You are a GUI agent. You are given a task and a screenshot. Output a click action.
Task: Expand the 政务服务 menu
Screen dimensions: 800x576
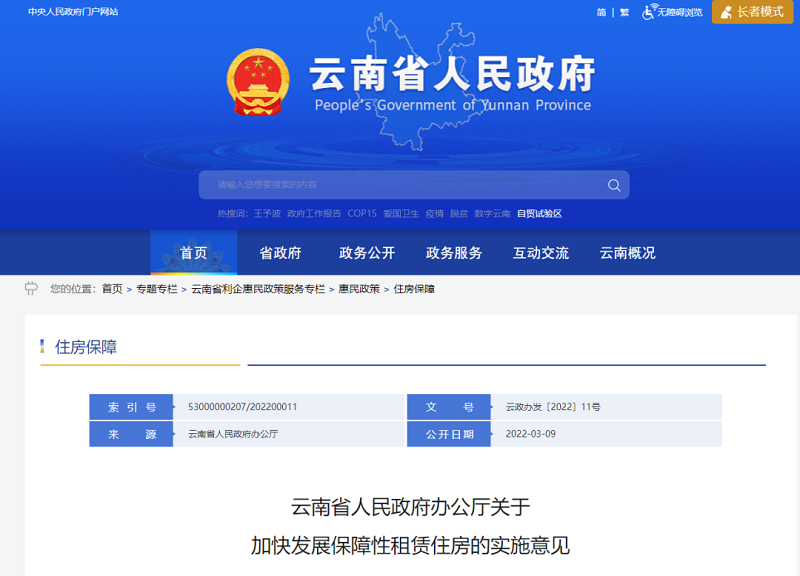[454, 253]
